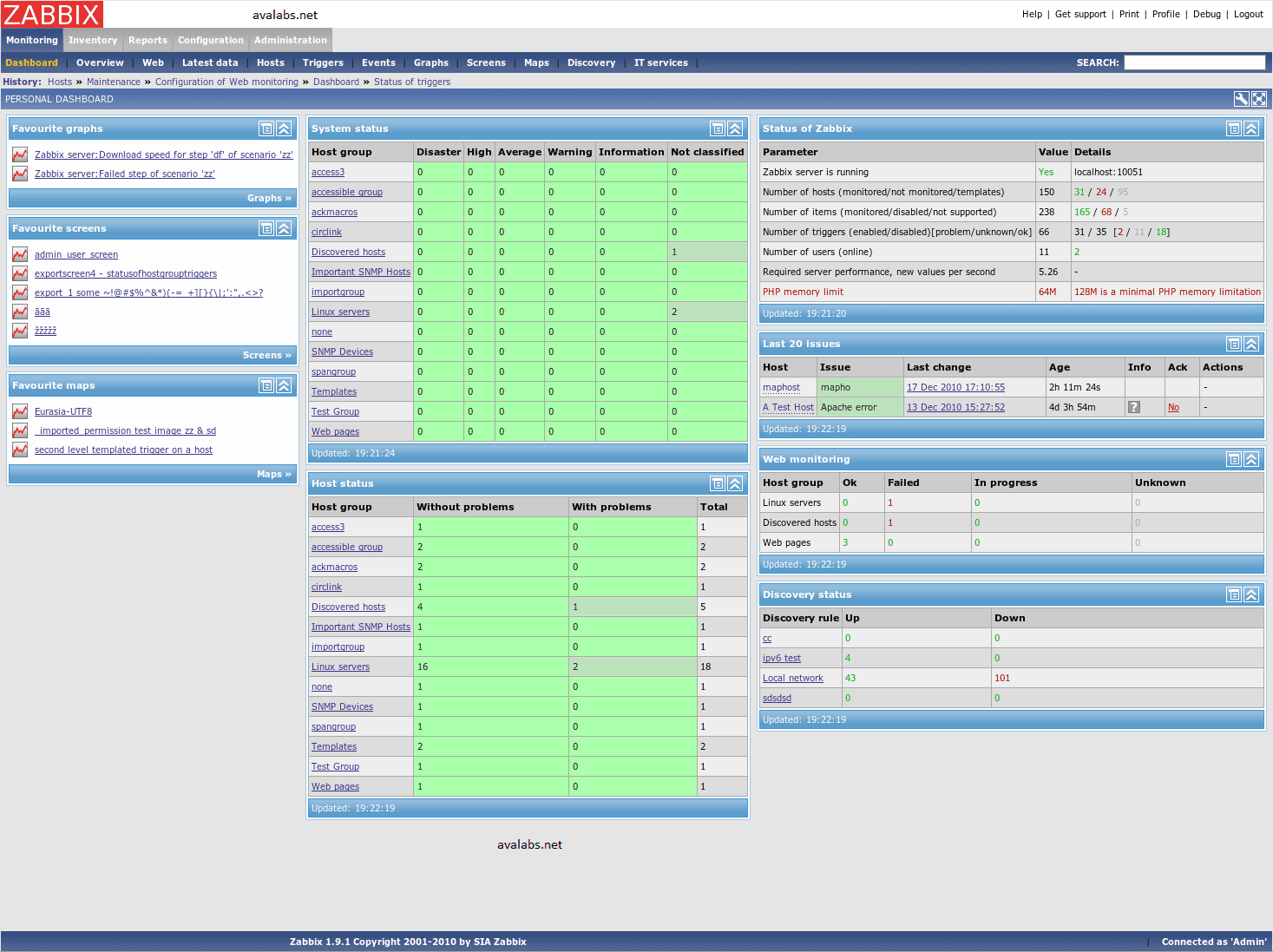This screenshot has width=1273, height=952.
Task: Click the Graphs » footer button
Action: click(x=269, y=198)
